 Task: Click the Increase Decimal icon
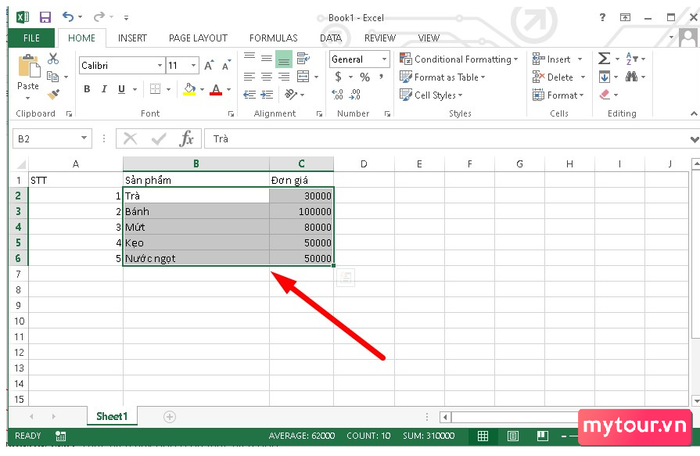tap(338, 94)
